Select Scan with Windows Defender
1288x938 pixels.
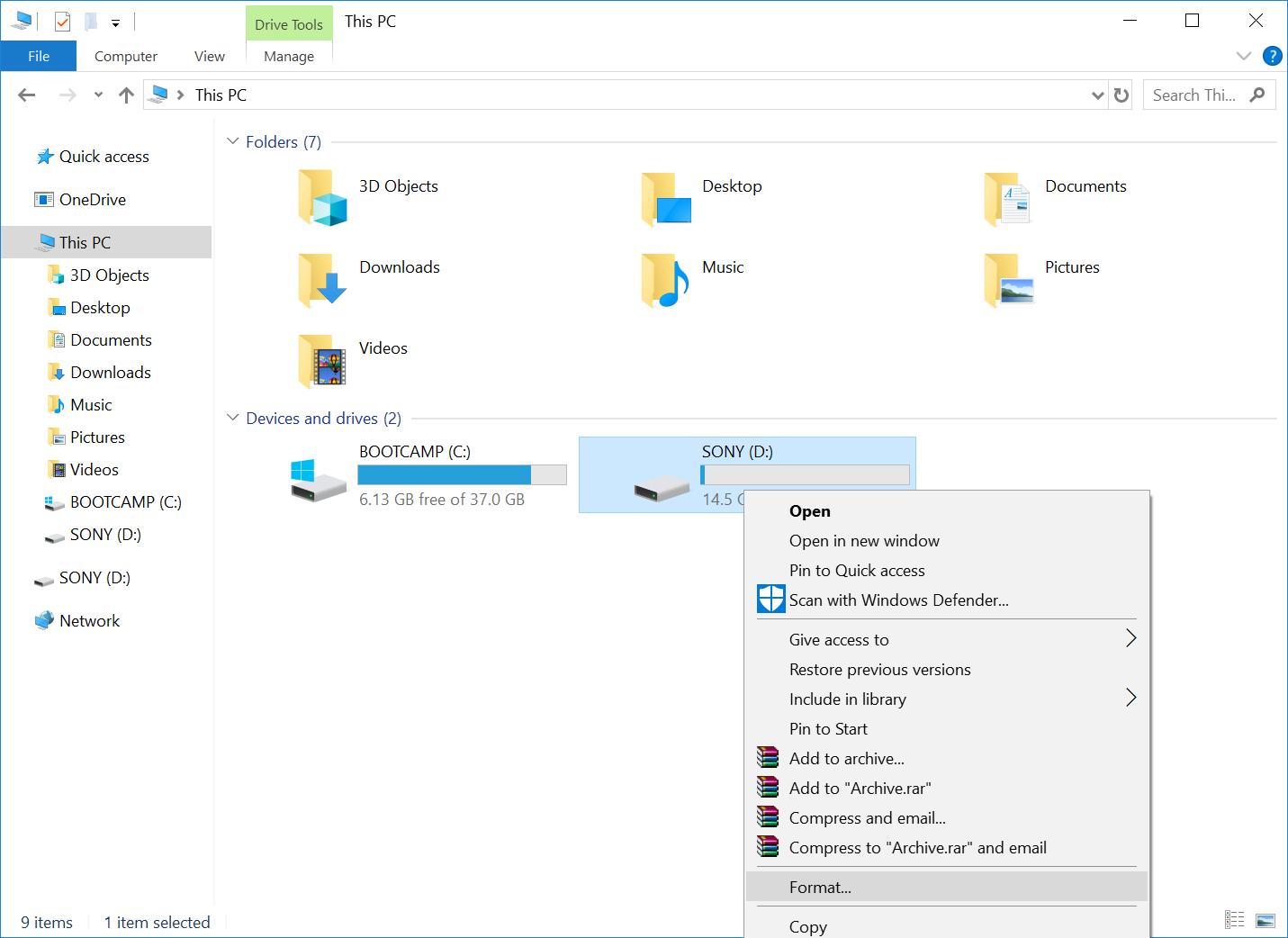coord(897,600)
